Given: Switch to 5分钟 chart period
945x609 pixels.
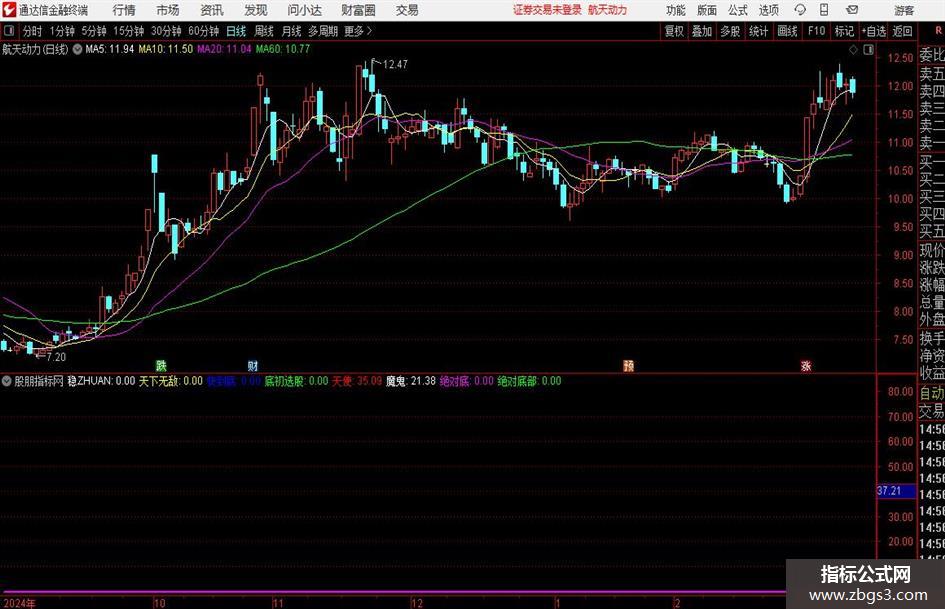Looking at the screenshot, I should (93, 31).
